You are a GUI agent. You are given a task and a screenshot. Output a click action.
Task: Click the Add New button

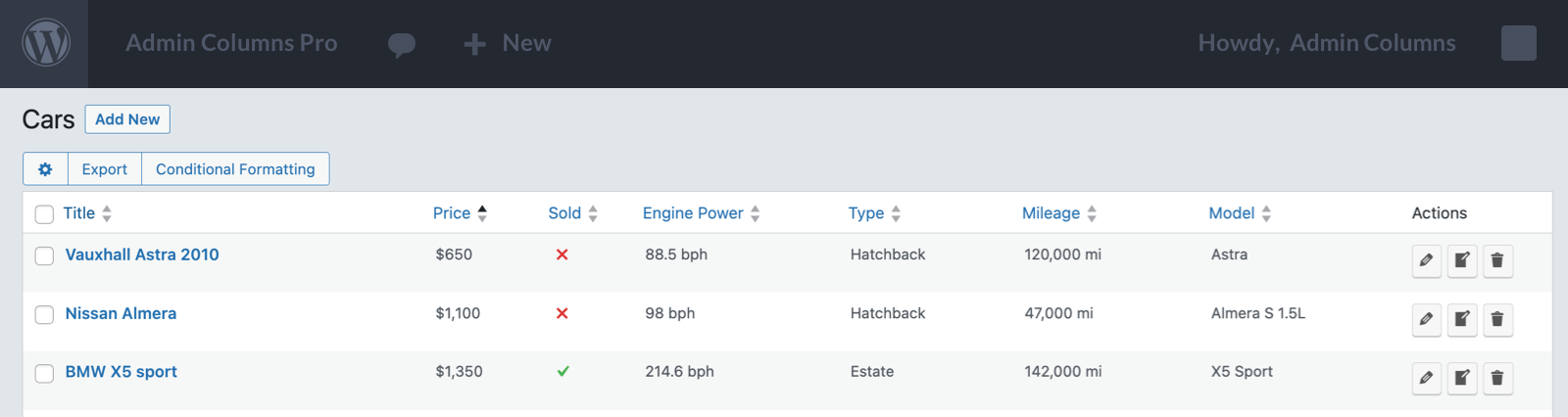pos(127,119)
